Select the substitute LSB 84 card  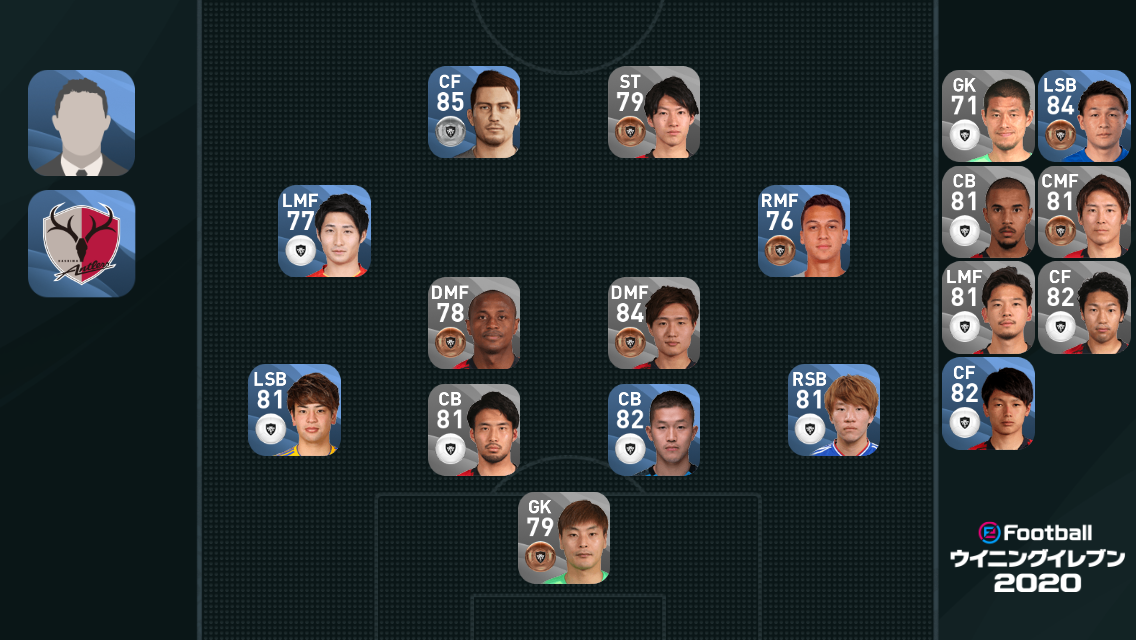[1084, 116]
